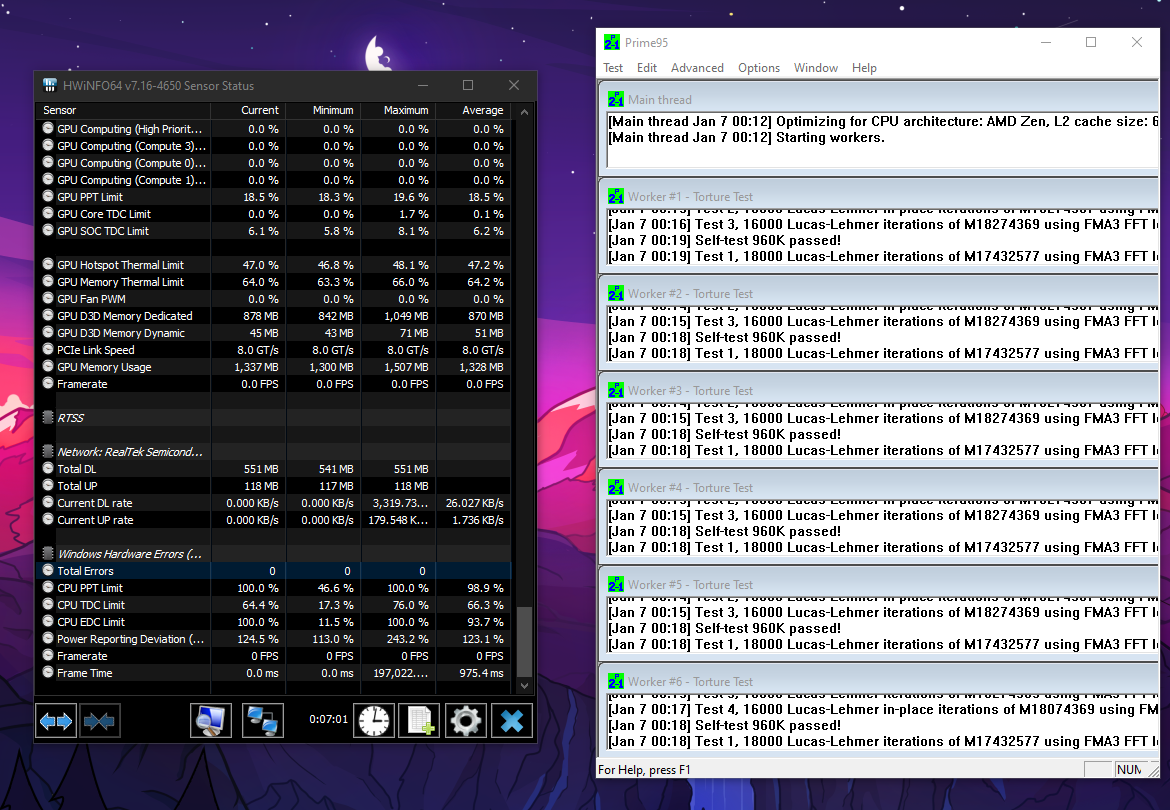The height and width of the screenshot is (810, 1170).
Task: Click the Worker #5 window icon
Action: tap(616, 584)
